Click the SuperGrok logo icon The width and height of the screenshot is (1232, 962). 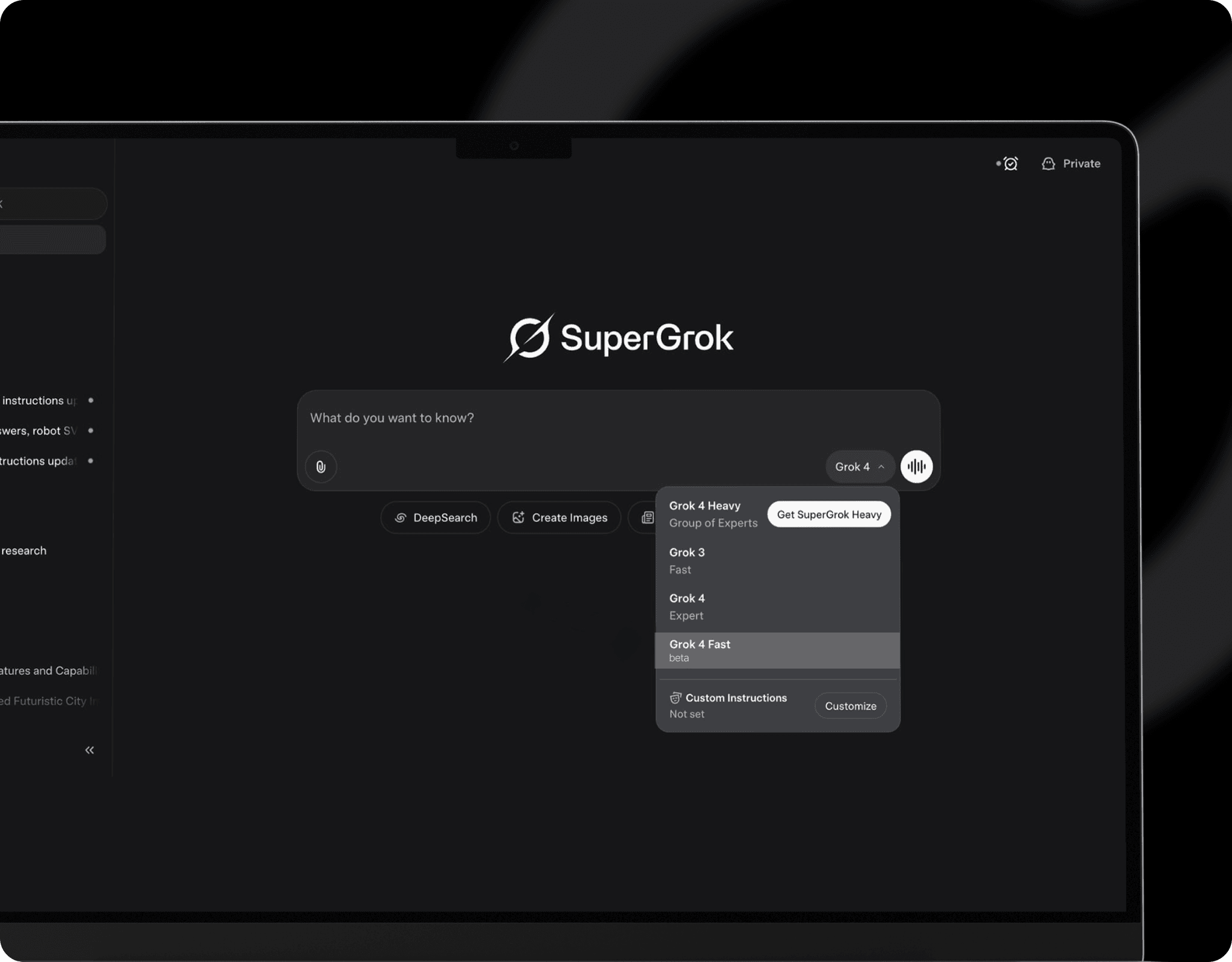coord(529,337)
